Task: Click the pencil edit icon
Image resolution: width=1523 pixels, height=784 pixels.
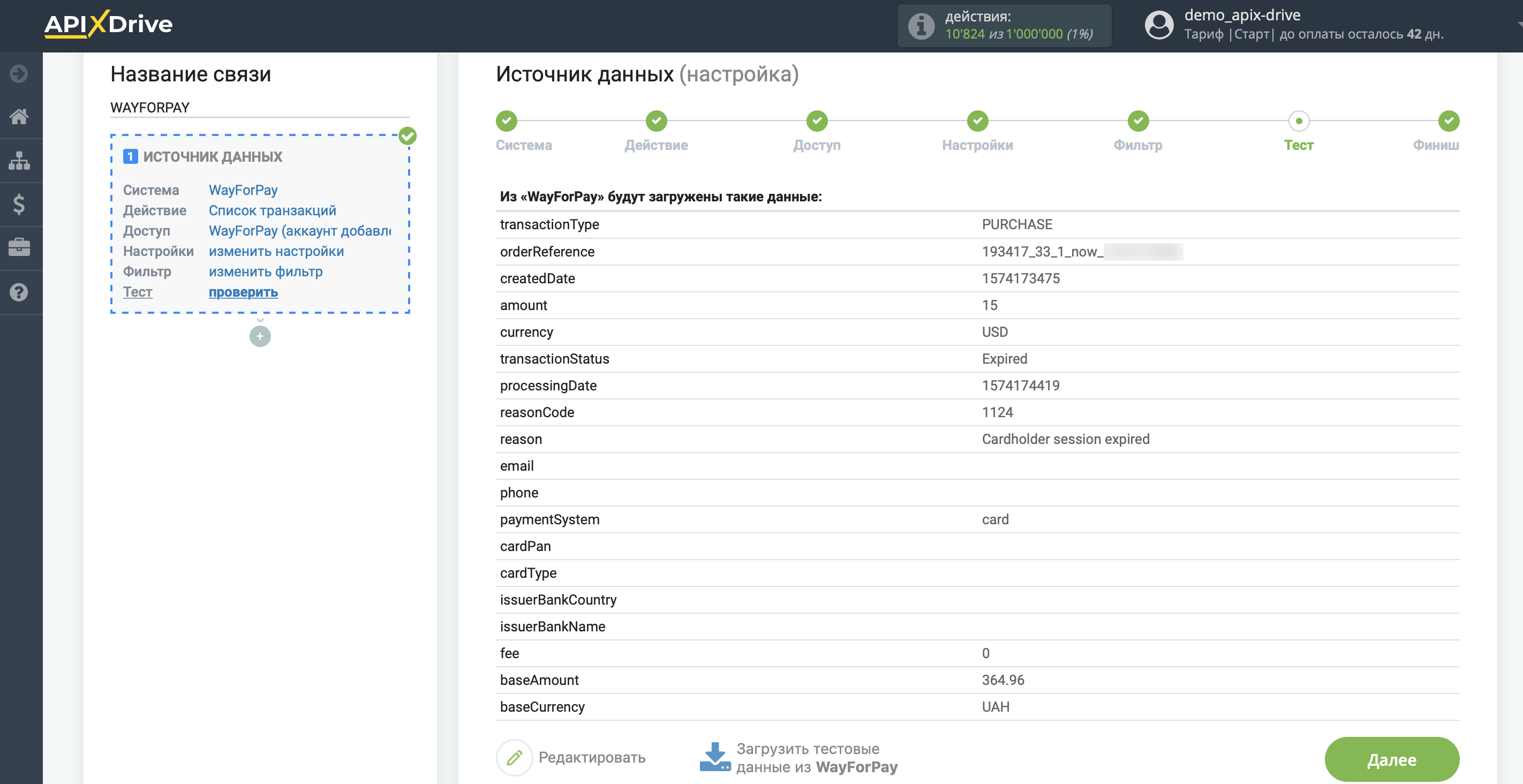Action: click(515, 757)
